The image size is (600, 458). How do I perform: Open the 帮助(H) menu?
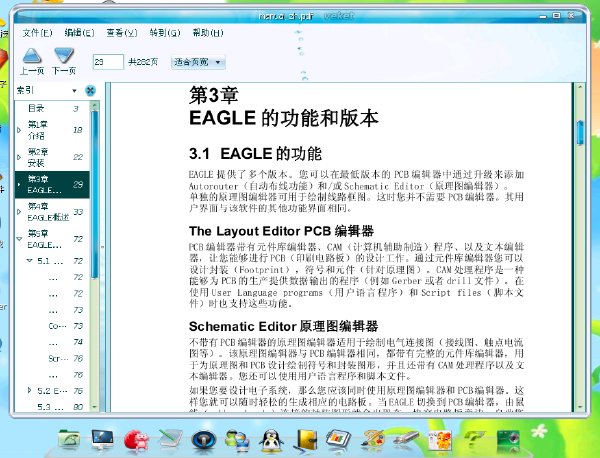[x=208, y=33]
